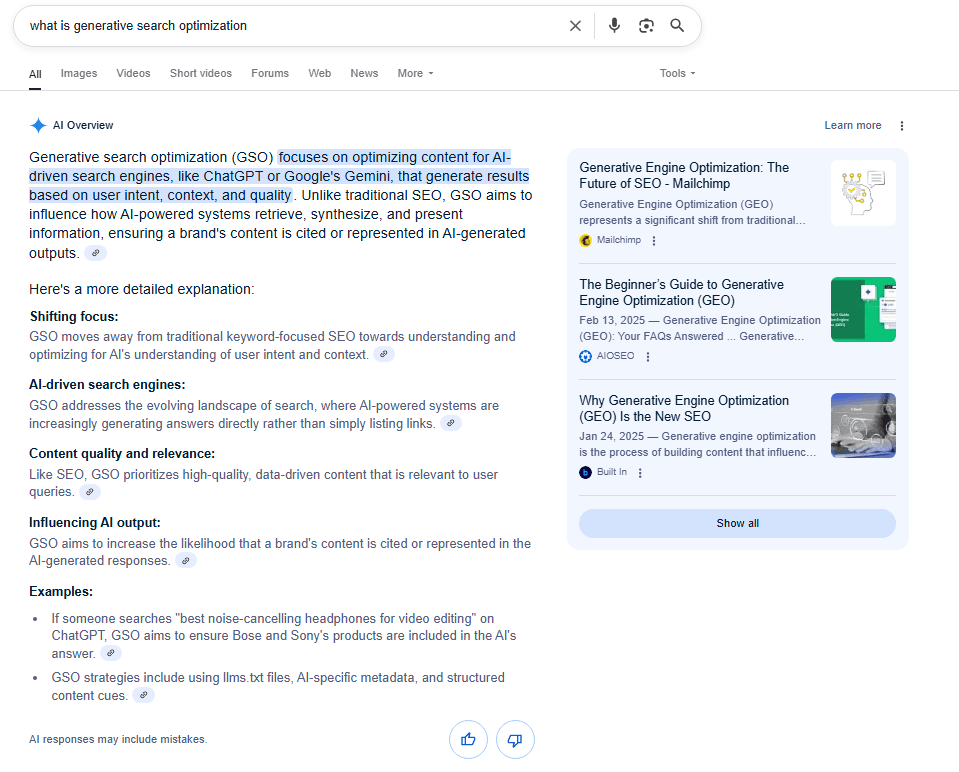The width and height of the screenshot is (959, 772).
Task: Open the source link icon after the Bose and Sony example
Action: coord(111,653)
